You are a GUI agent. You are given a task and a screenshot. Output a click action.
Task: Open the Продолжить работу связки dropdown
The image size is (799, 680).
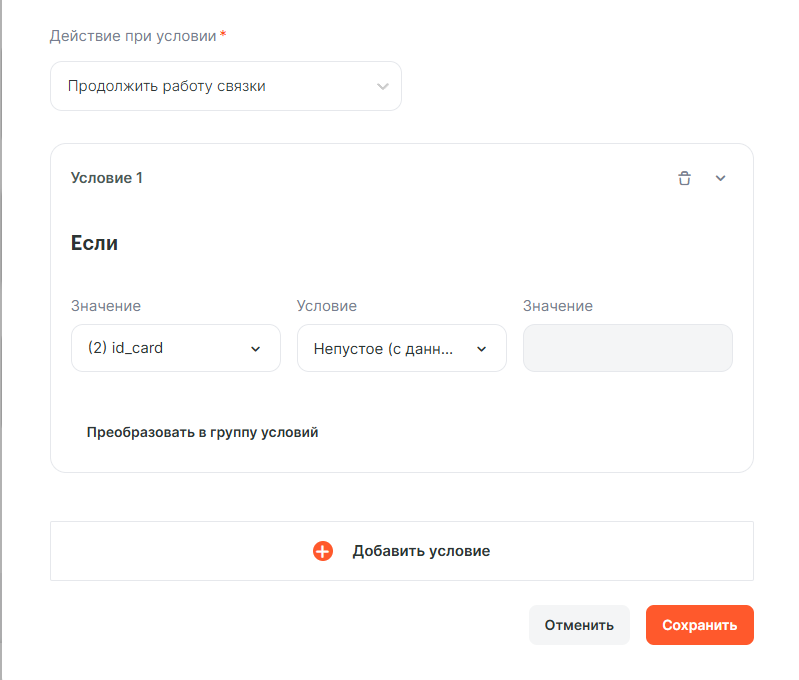click(225, 86)
